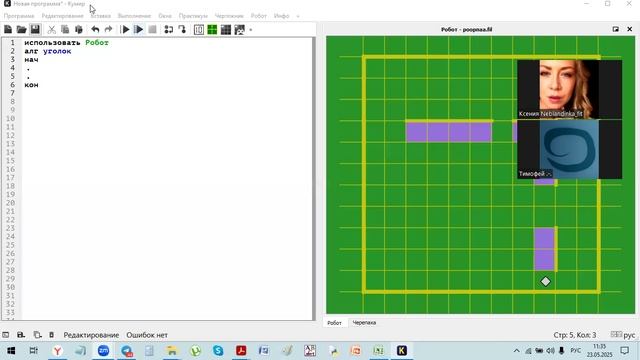This screenshot has height=360, width=640.
Task: Switch to the Робот tab
Action: point(334,322)
